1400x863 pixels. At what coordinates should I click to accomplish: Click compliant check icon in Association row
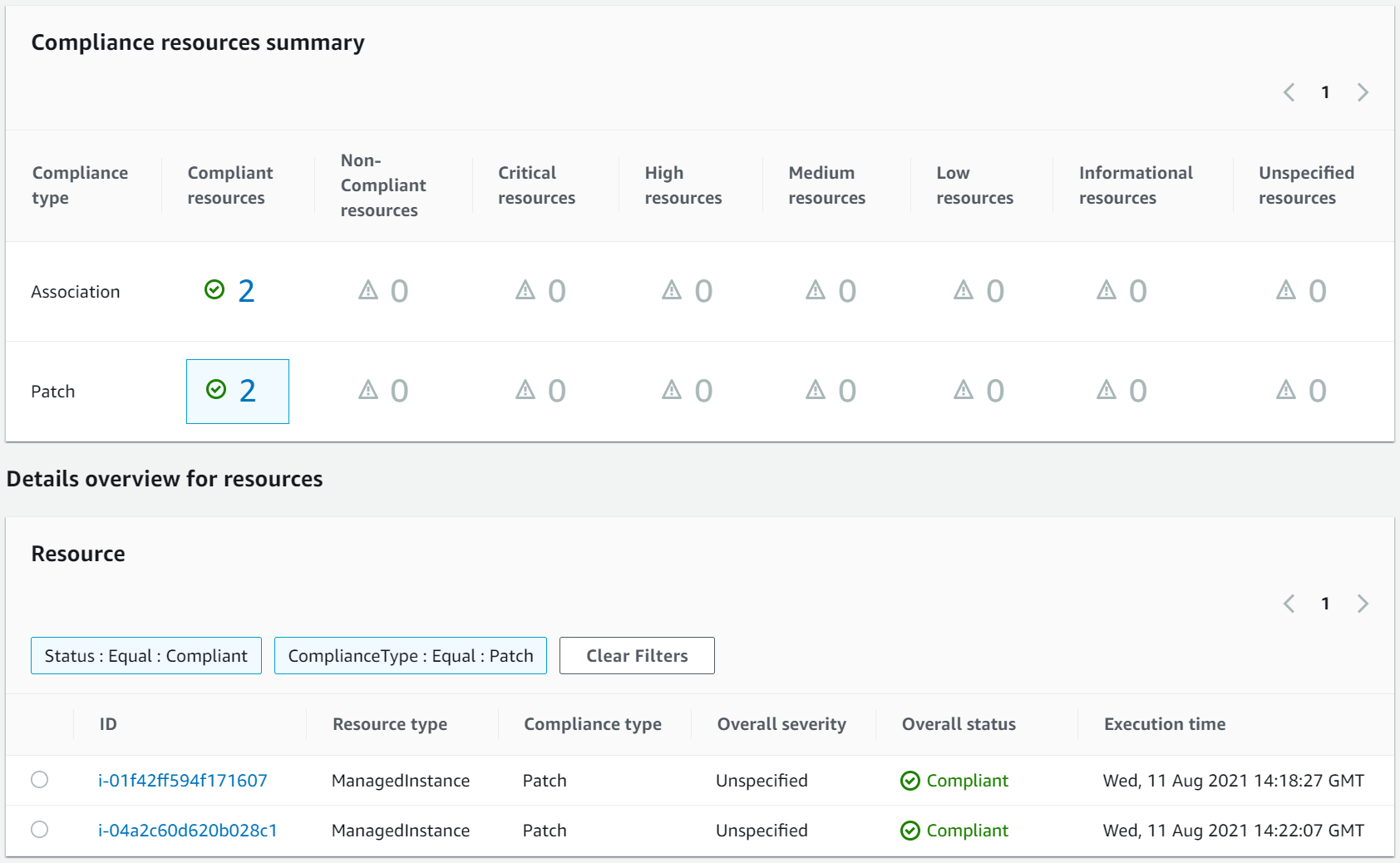tap(214, 289)
